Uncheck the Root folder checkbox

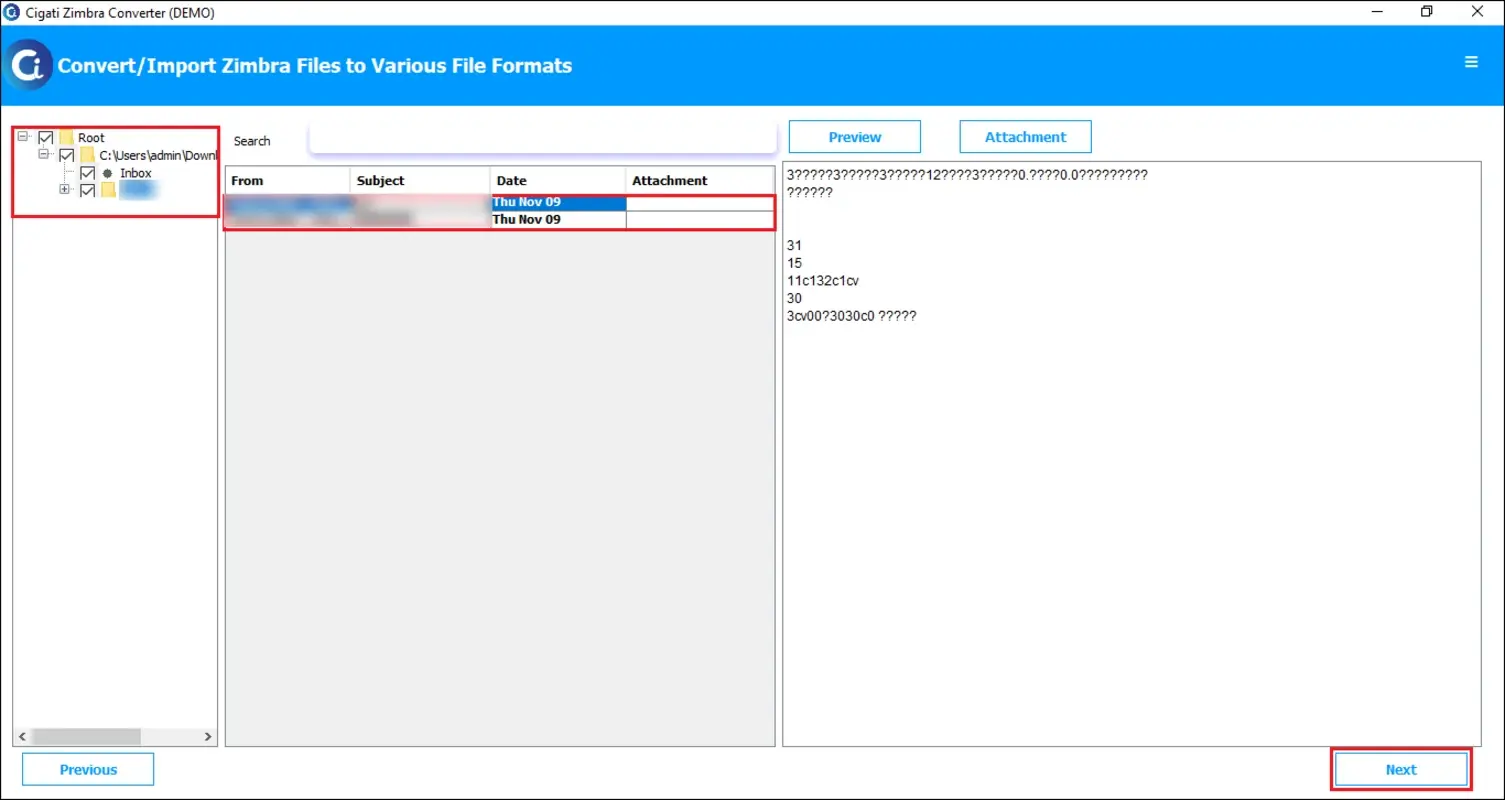click(x=46, y=138)
